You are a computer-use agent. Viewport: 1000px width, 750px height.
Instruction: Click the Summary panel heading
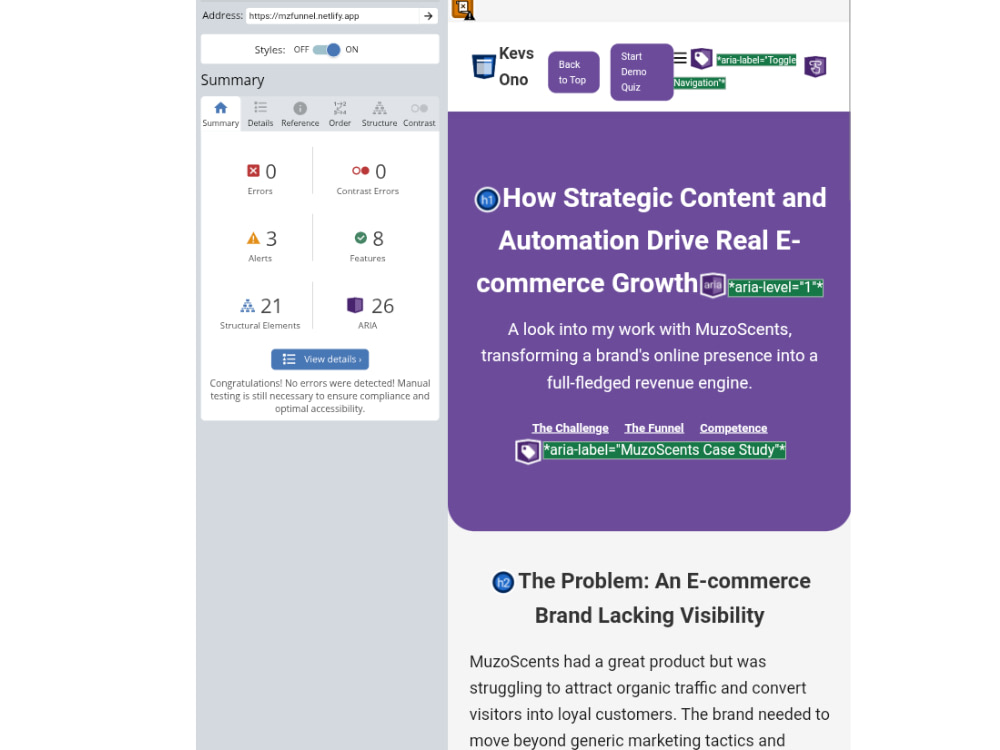coord(233,80)
